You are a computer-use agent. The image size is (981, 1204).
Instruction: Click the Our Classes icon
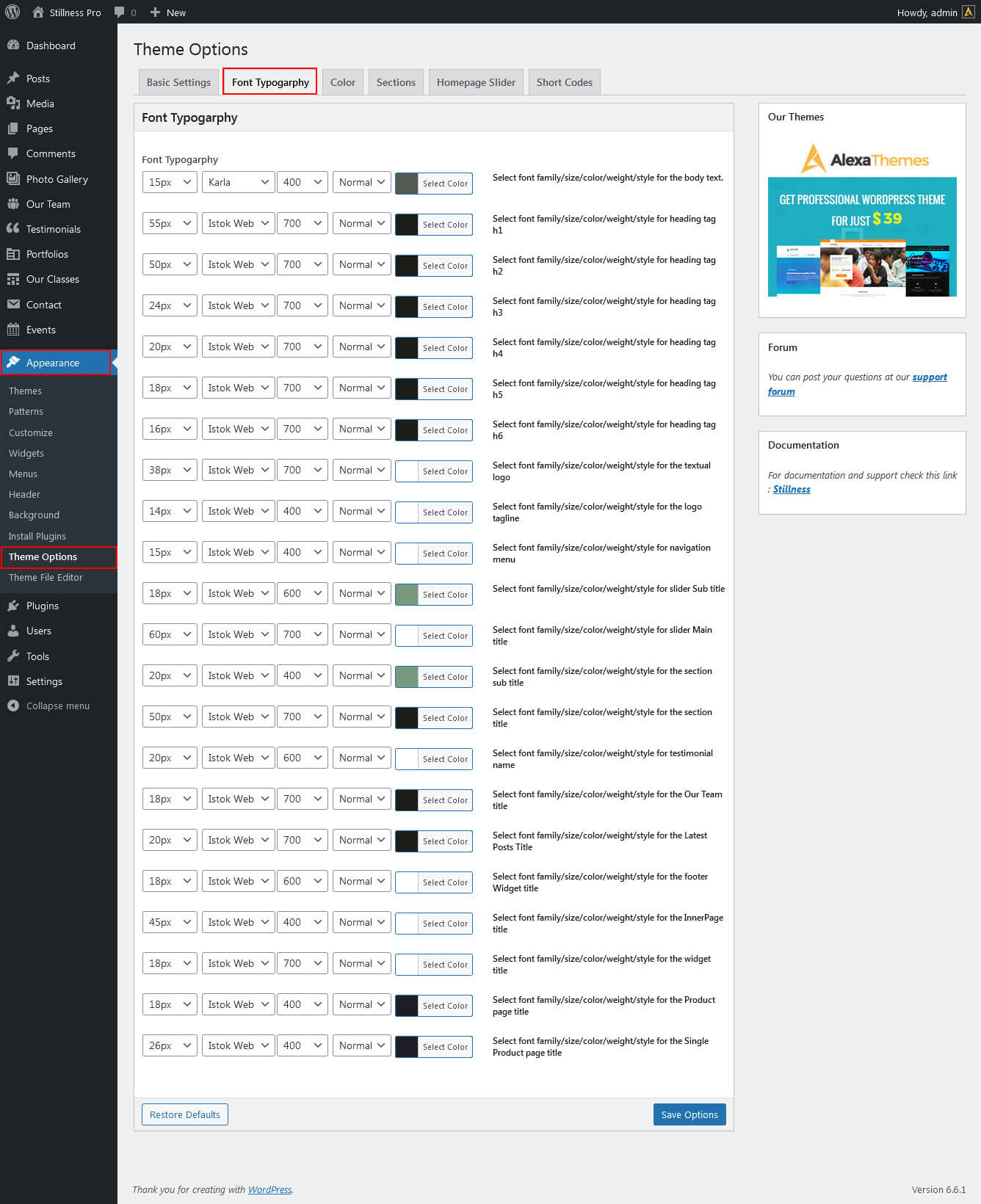[13, 278]
